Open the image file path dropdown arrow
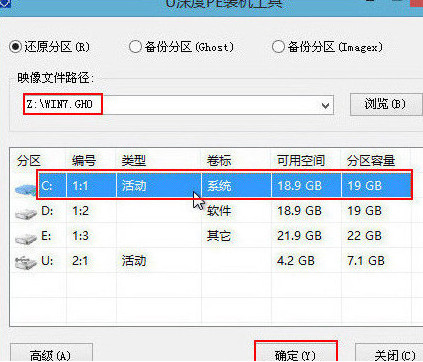The width and height of the screenshot is (423, 362). (325, 106)
